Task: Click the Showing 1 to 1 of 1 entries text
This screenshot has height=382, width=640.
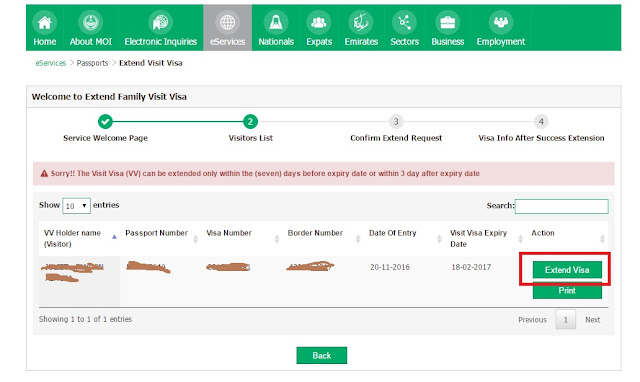Action: tap(85, 319)
